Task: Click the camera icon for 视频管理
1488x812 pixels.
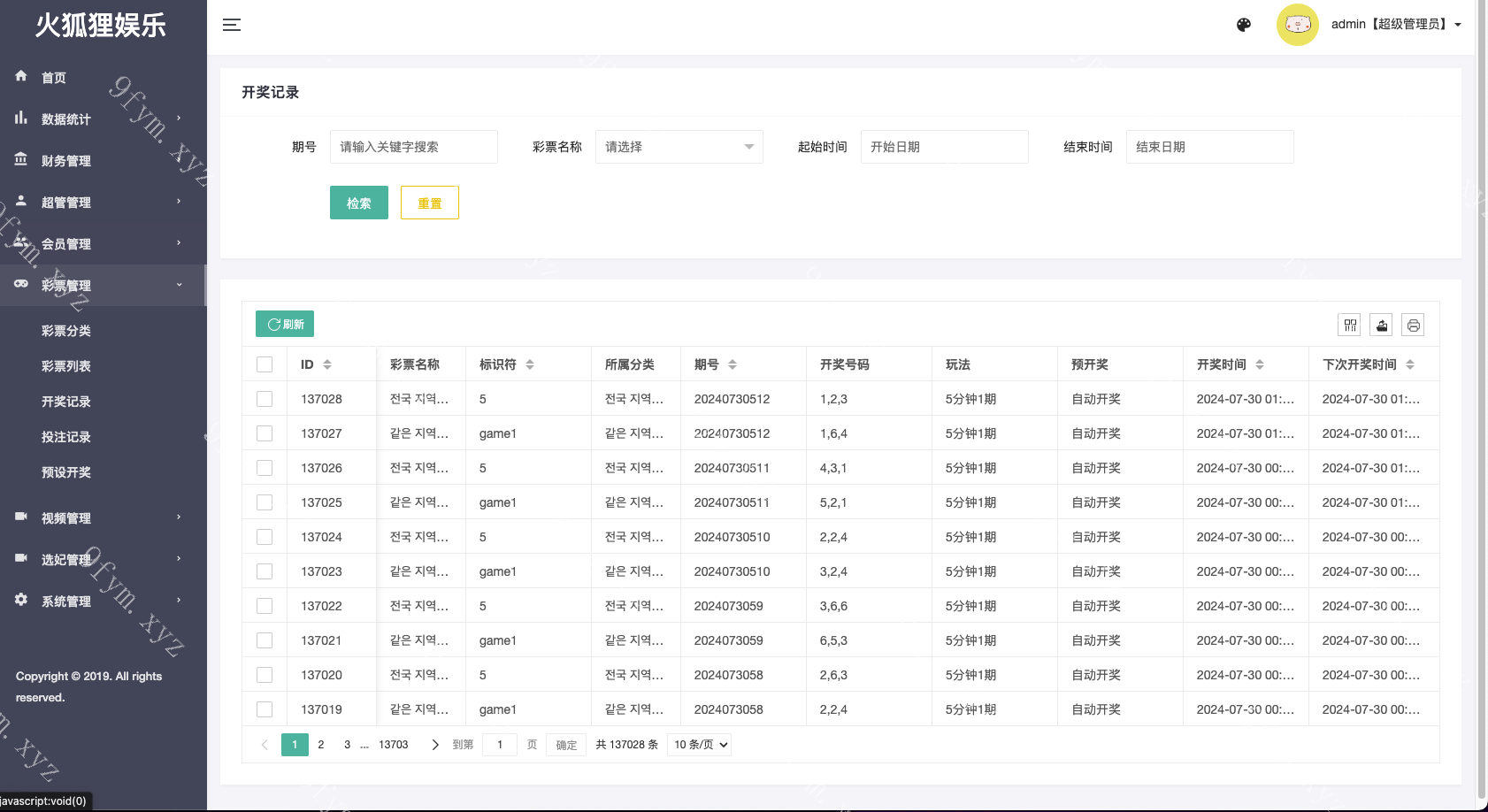Action: [21, 517]
